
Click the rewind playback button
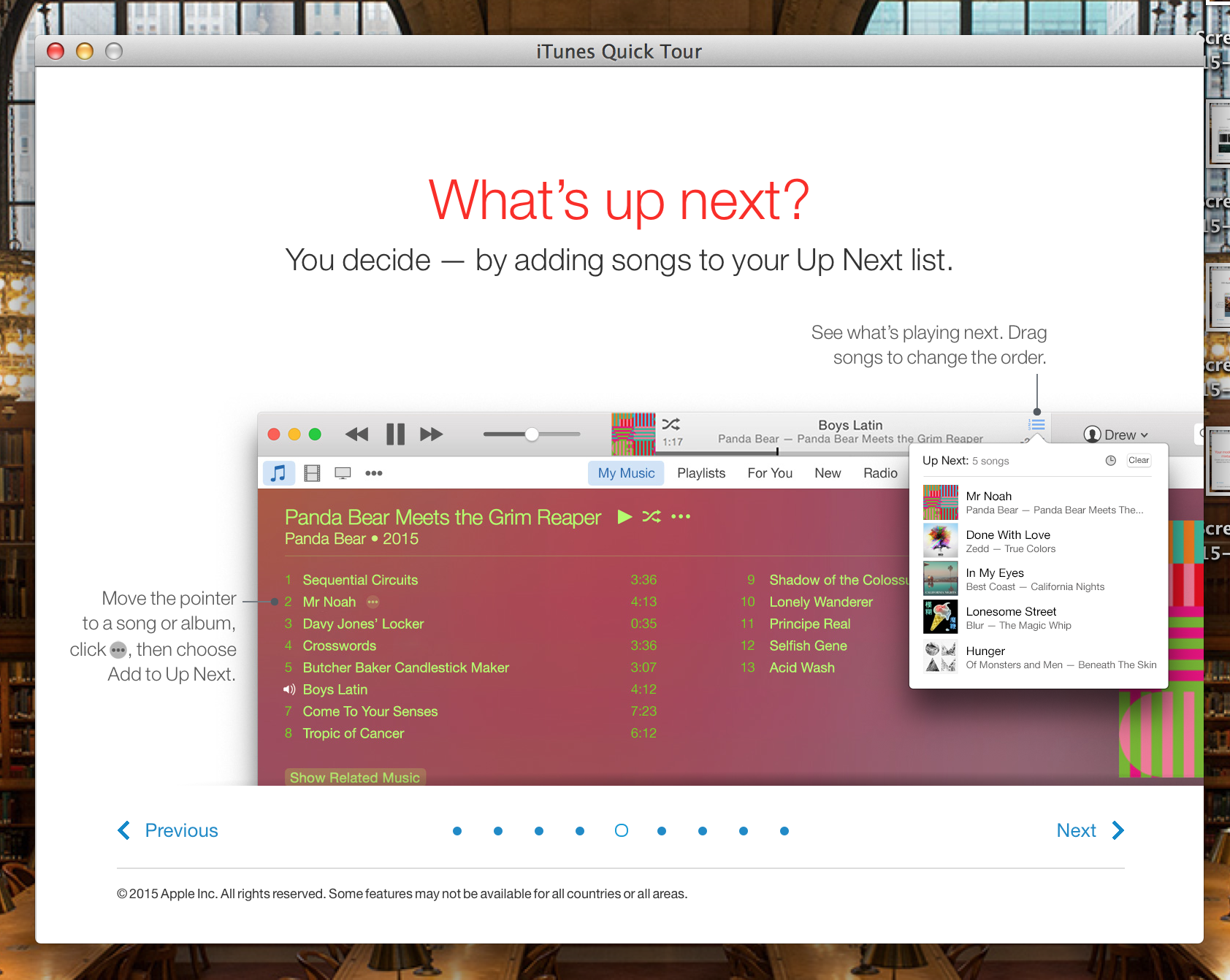356,435
